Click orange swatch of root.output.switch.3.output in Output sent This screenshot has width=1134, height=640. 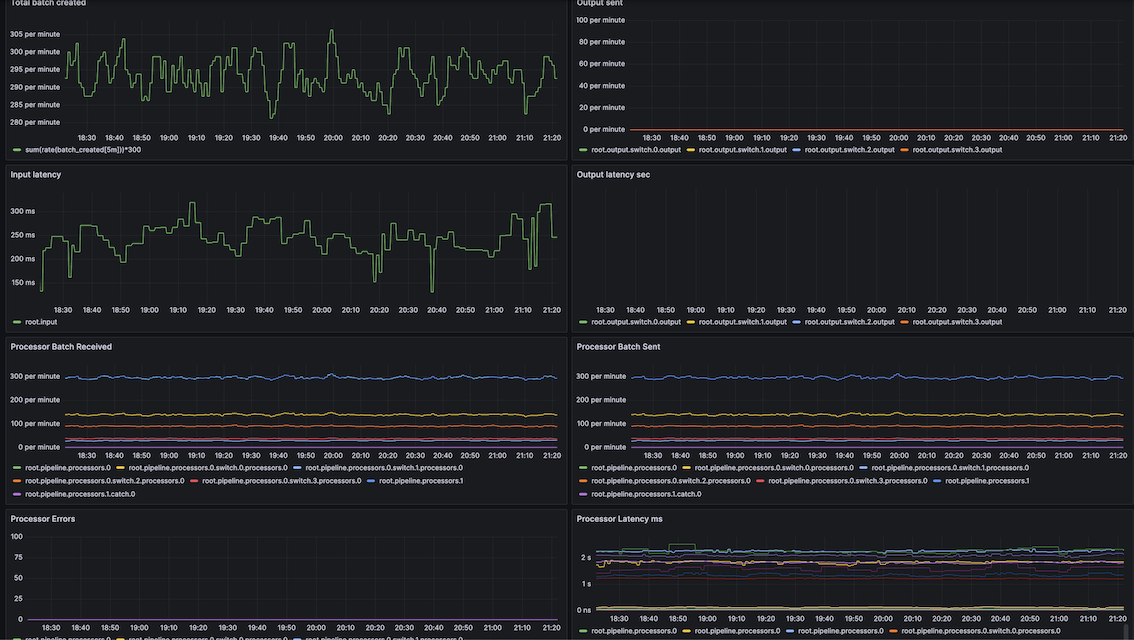(x=904, y=150)
